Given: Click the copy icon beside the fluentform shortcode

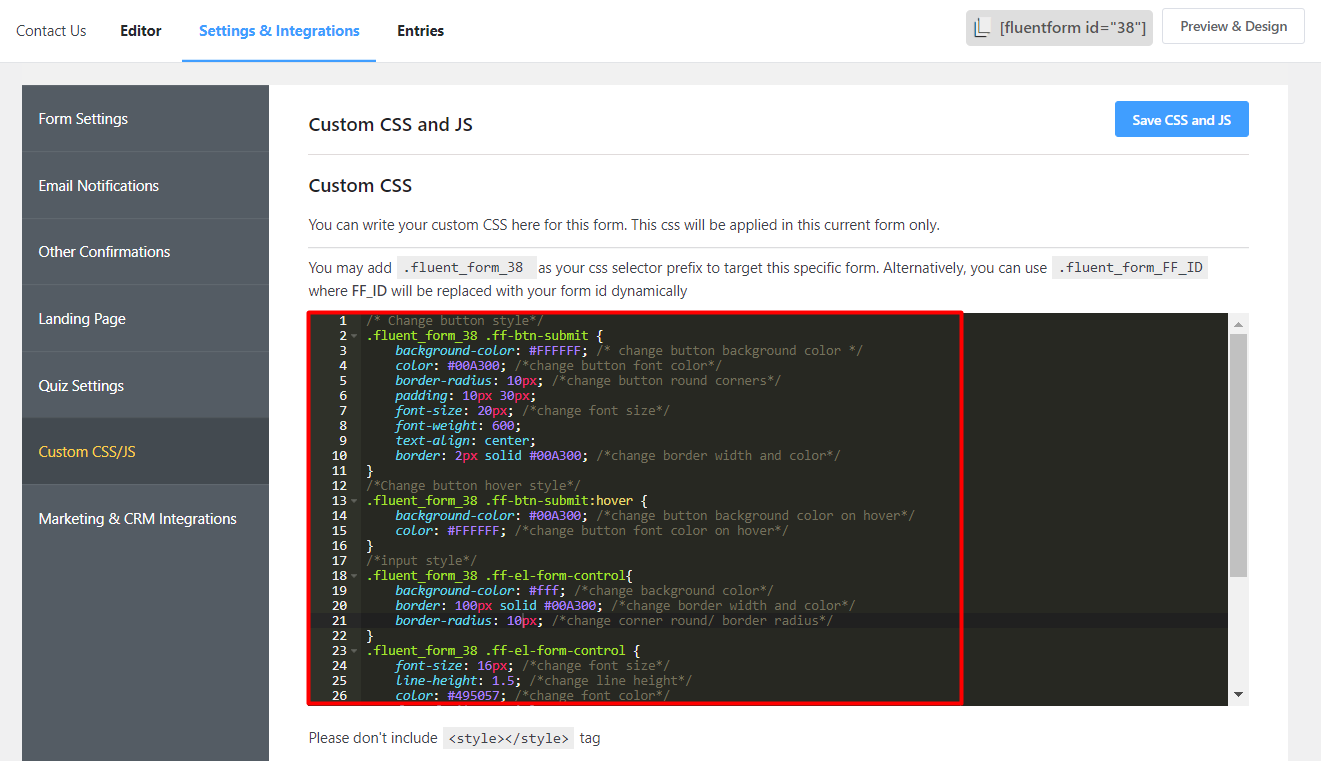Looking at the screenshot, I should tap(982, 27).
